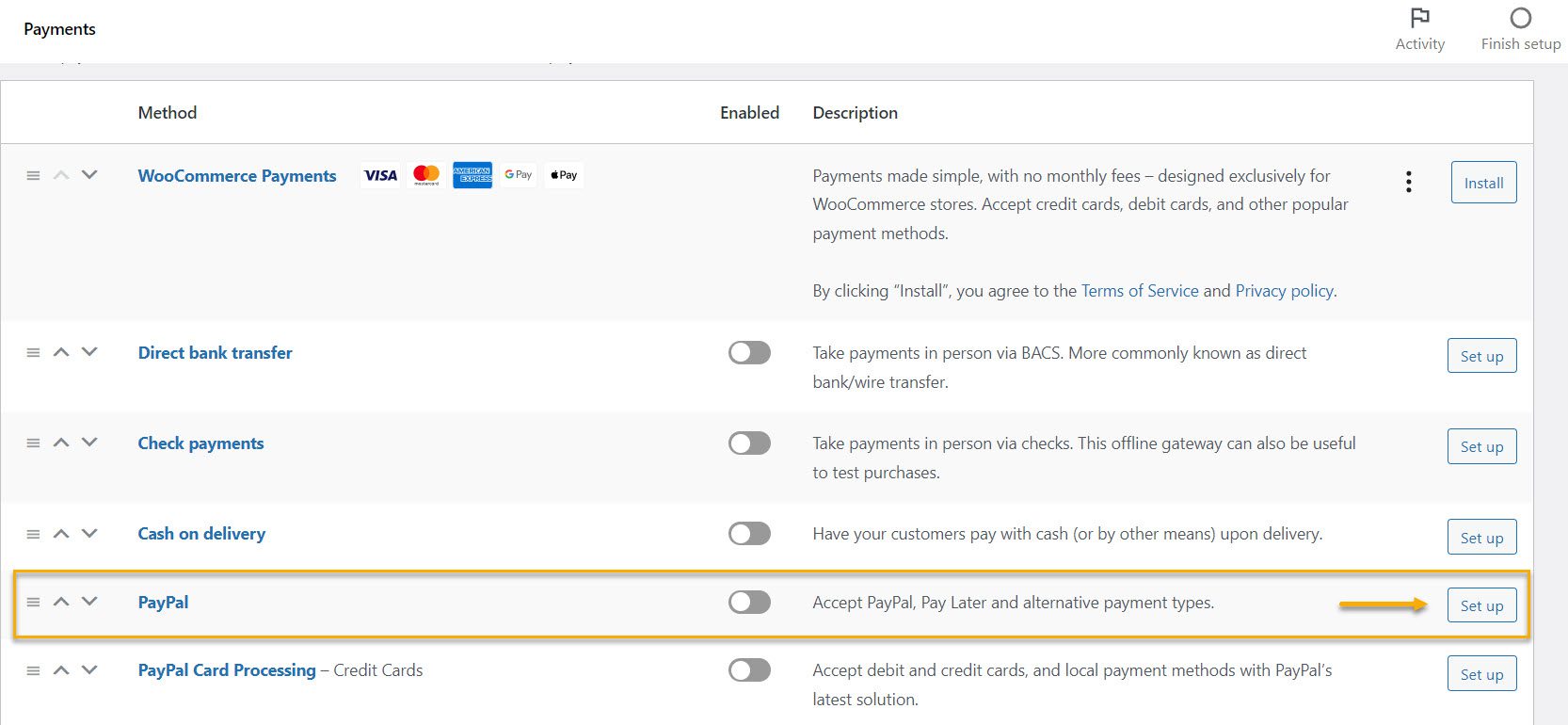
Task: Enable the Cash on delivery toggle
Action: click(x=749, y=534)
